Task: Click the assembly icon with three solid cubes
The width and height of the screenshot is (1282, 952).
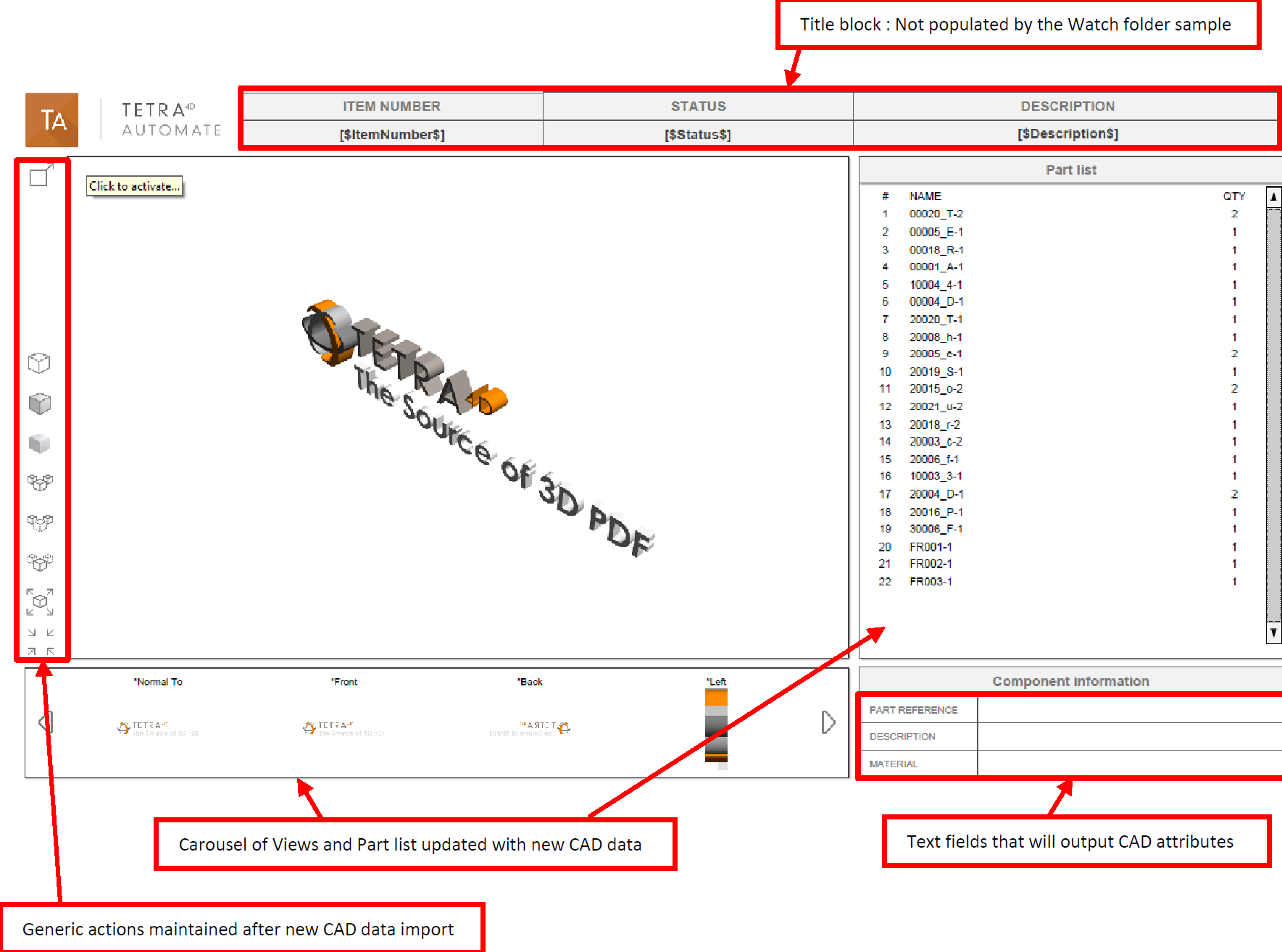Action: (40, 483)
